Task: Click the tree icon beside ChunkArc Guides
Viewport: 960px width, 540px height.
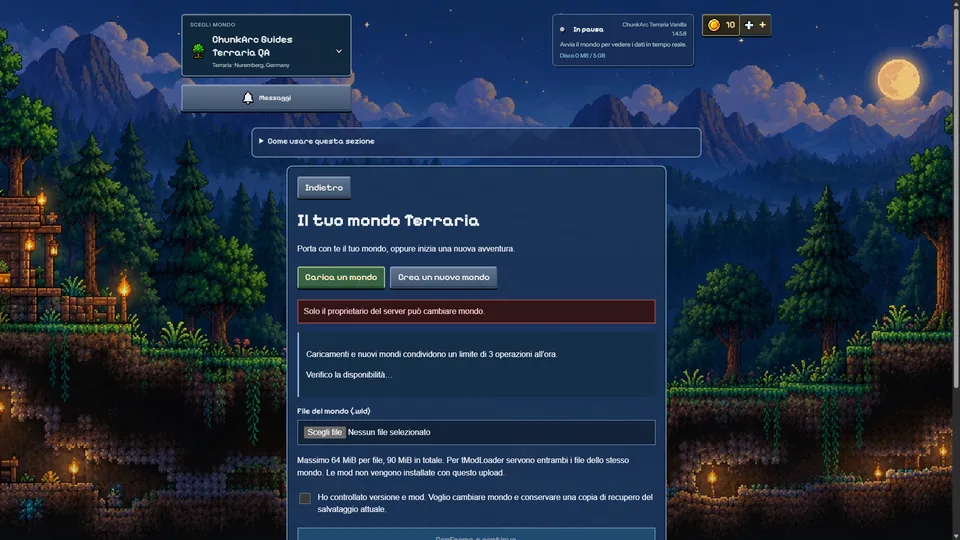Action: (x=198, y=51)
